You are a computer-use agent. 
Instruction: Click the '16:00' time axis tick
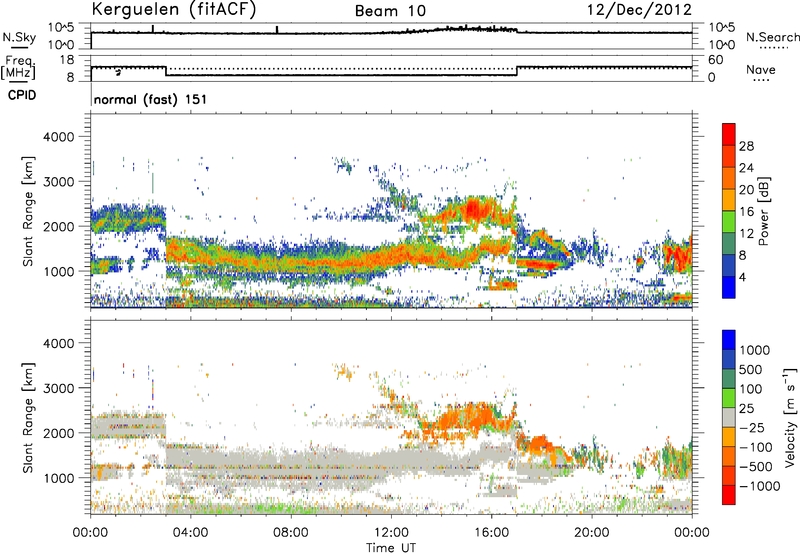pyautogui.click(x=491, y=533)
